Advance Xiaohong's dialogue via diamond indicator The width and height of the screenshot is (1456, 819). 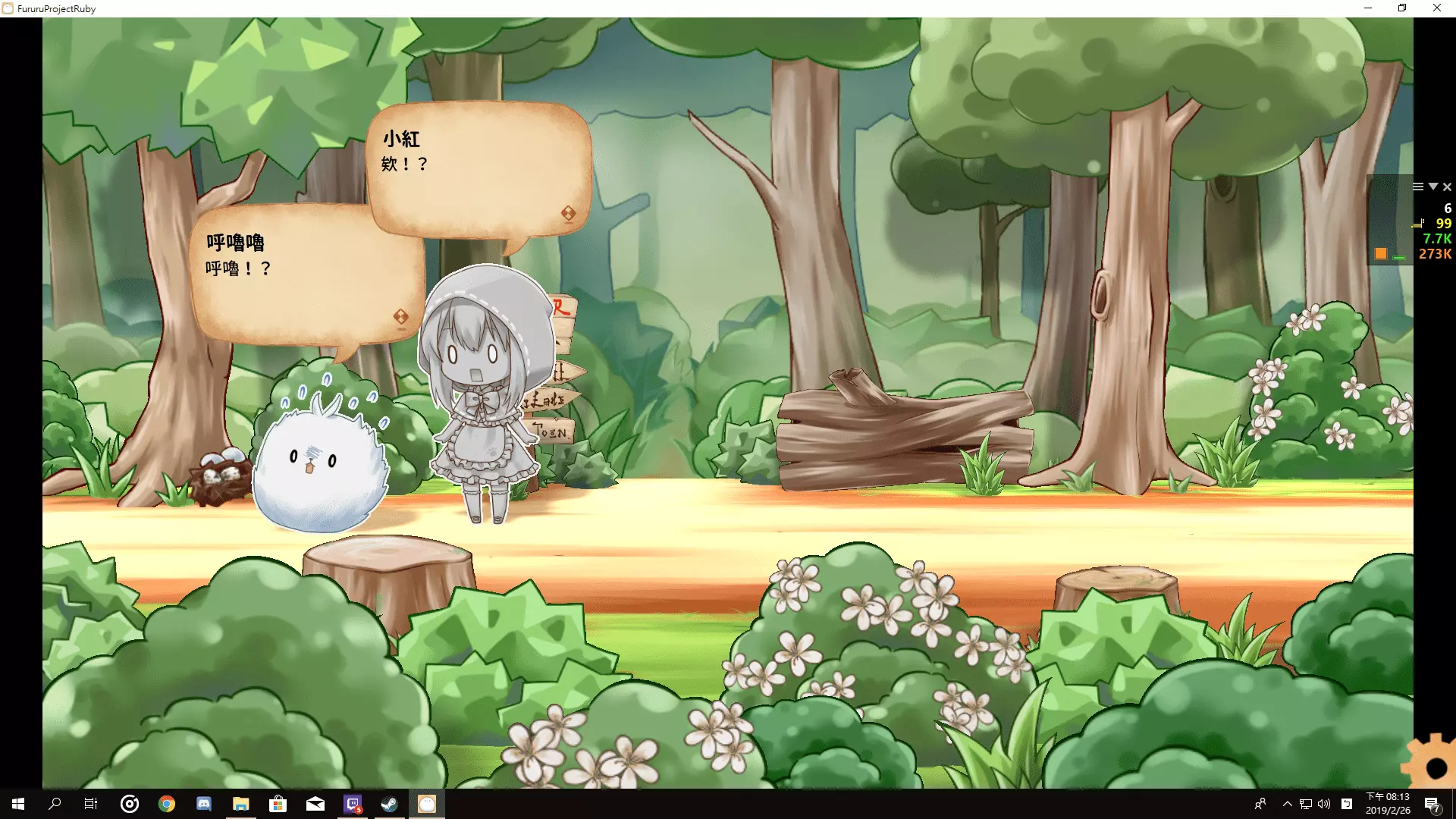568,213
